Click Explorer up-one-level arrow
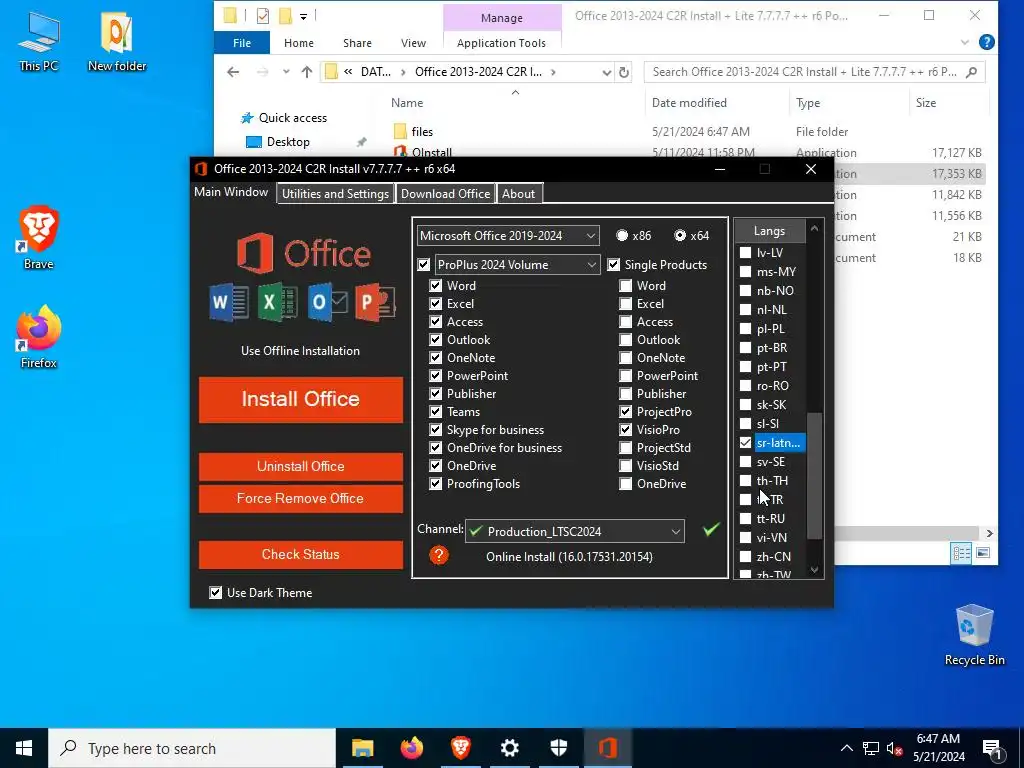Screen dimensions: 1024x768 tap(306, 72)
